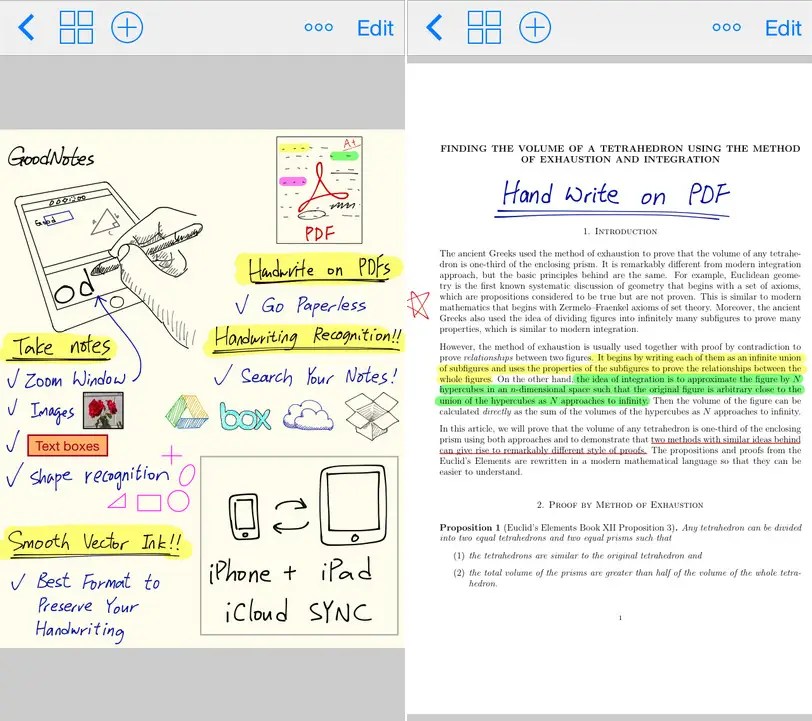Open the page grid view on the PDF document
The image size is (812, 721).
484,28
